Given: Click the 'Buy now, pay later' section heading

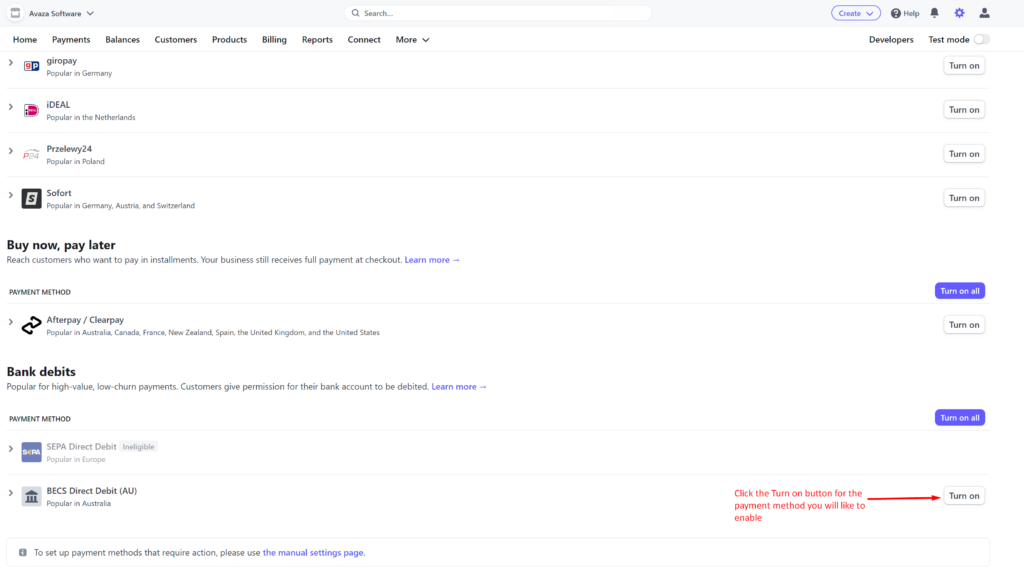Looking at the screenshot, I should tap(61, 245).
